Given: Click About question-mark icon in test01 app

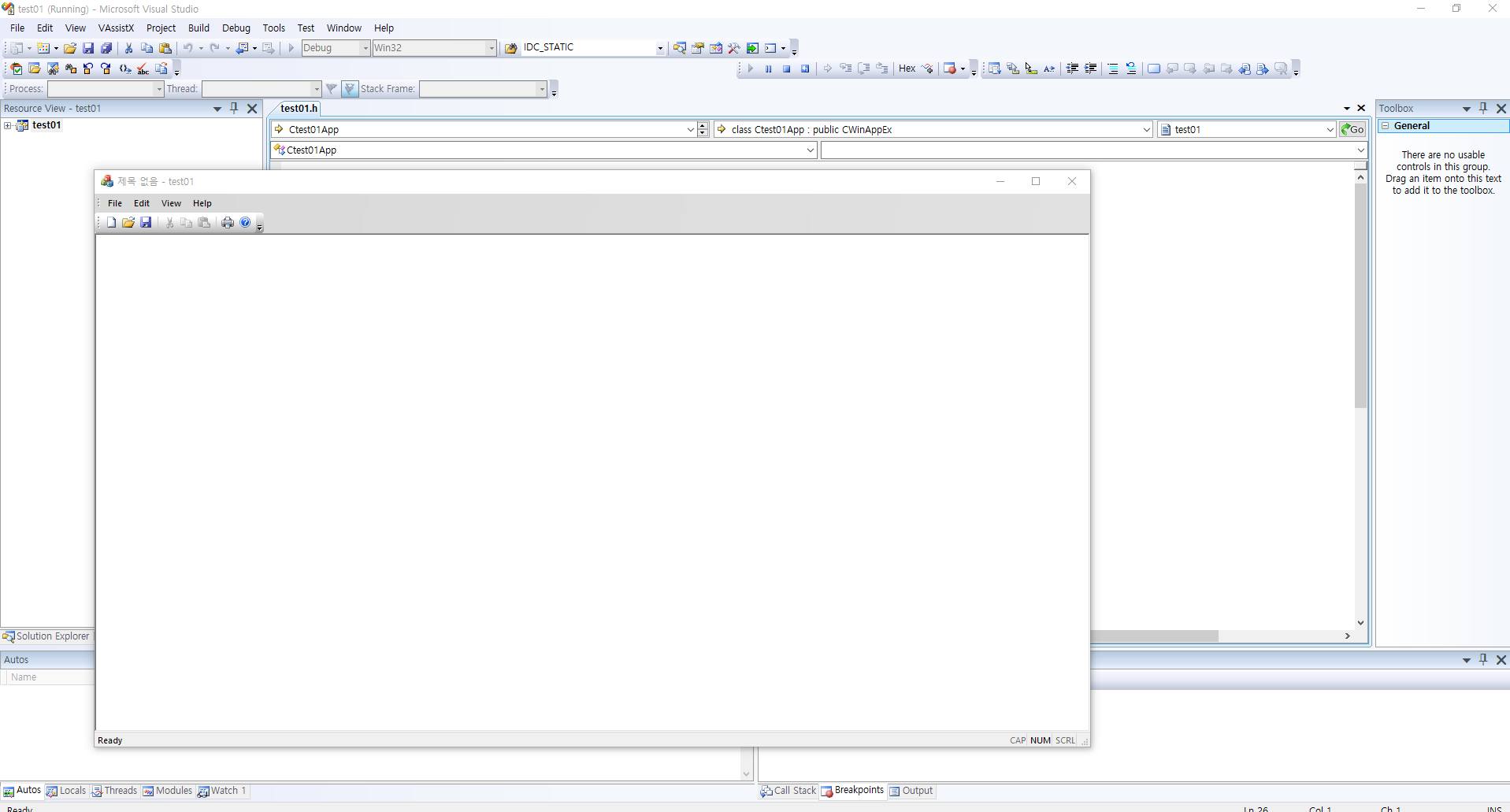Looking at the screenshot, I should tap(245, 223).
